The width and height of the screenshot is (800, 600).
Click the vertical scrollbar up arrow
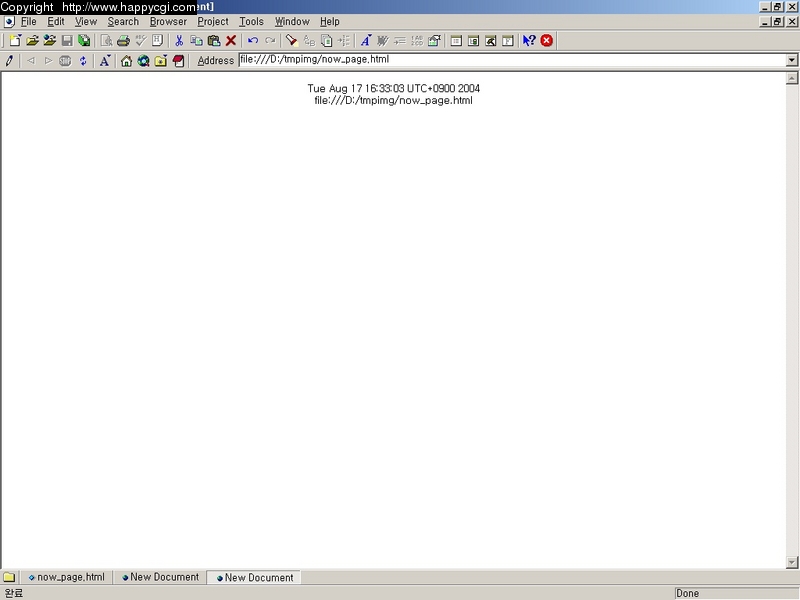coord(792,78)
